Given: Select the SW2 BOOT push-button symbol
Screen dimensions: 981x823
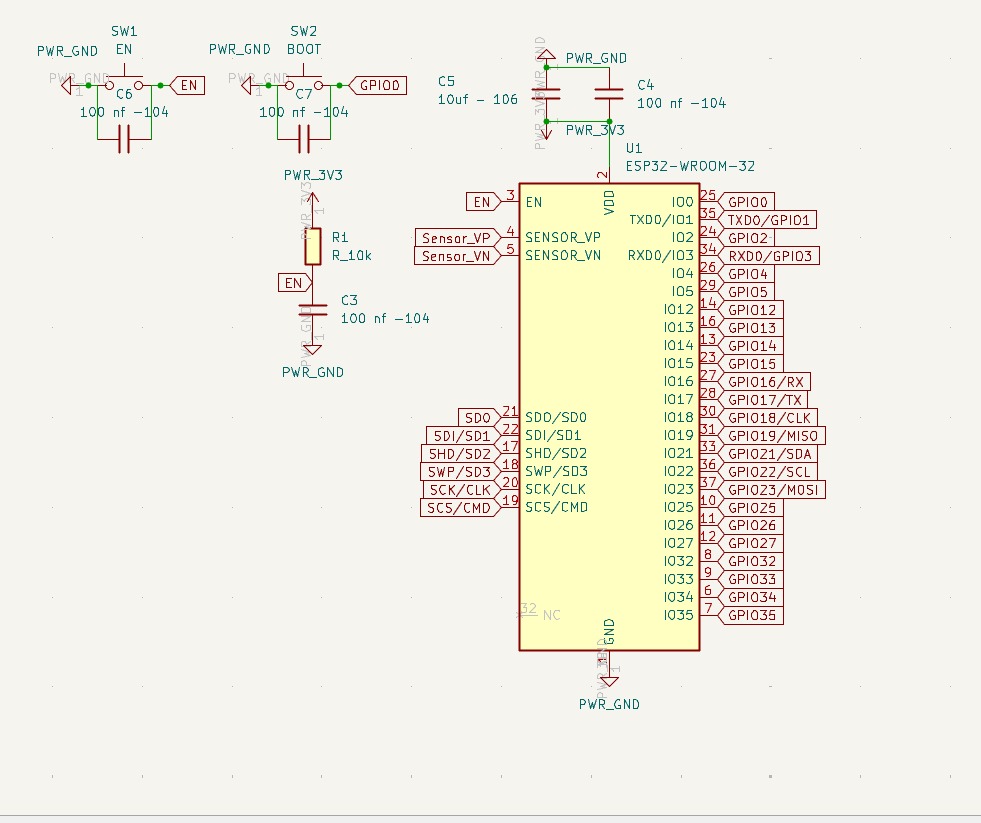Looking at the screenshot, I should (303, 80).
